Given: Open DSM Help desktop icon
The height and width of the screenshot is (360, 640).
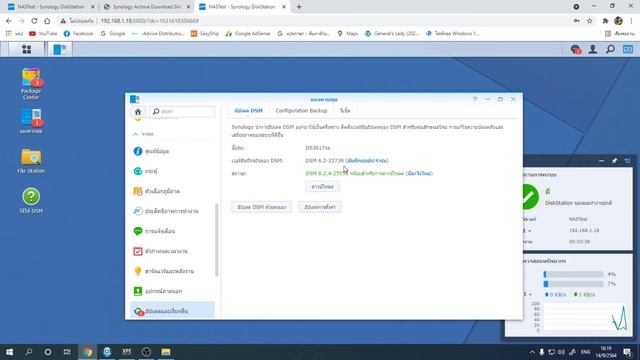Looking at the screenshot, I should pos(31,200).
